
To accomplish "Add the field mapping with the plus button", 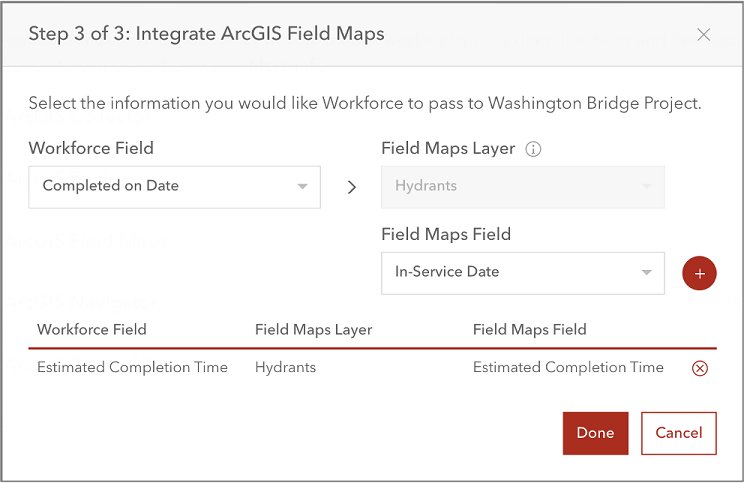I will pyautogui.click(x=699, y=273).
